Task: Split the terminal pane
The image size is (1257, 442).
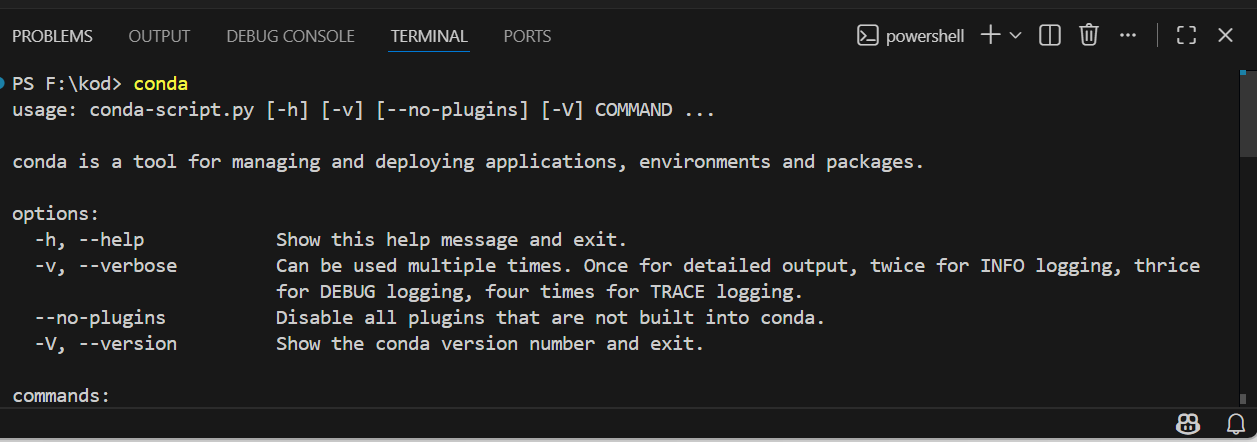Action: pyautogui.click(x=1049, y=36)
